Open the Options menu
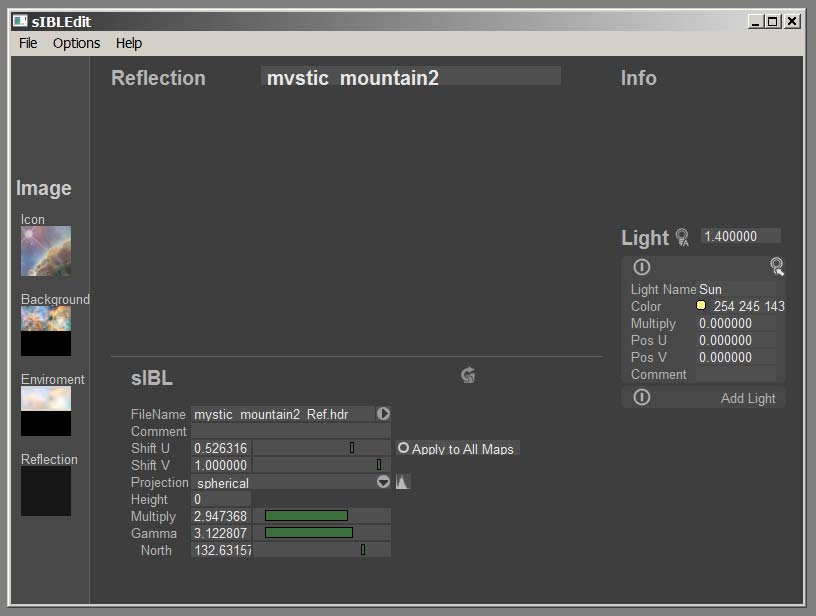 tap(76, 43)
